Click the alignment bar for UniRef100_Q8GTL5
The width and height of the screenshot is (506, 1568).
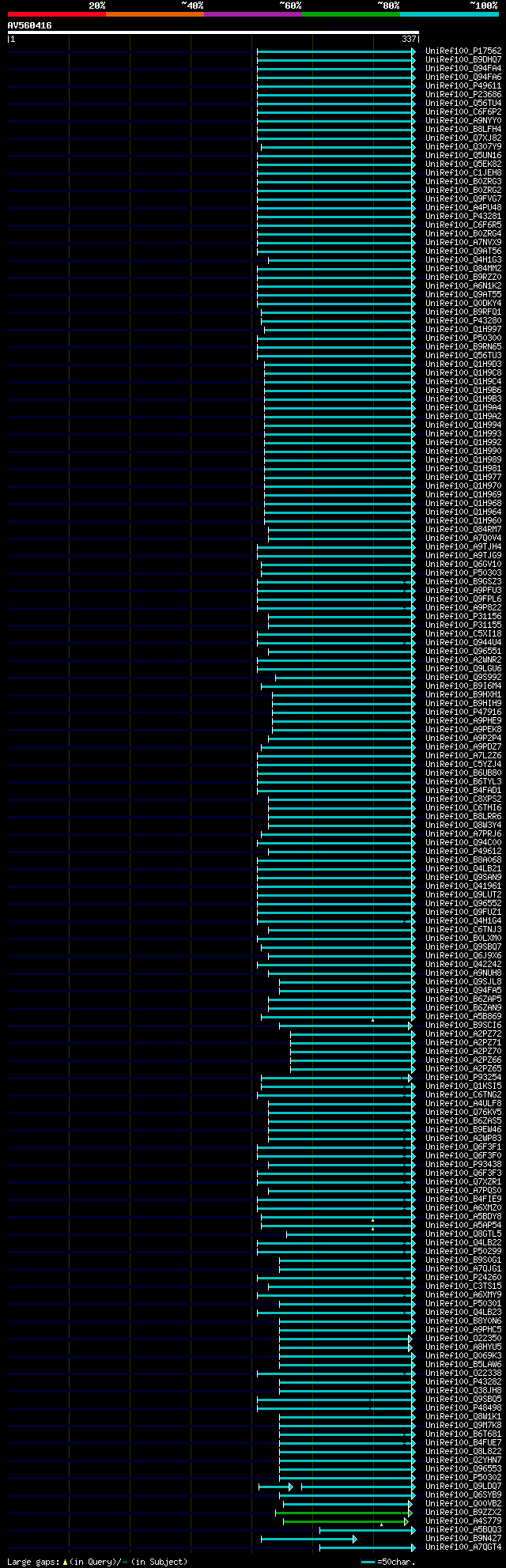point(350,1234)
